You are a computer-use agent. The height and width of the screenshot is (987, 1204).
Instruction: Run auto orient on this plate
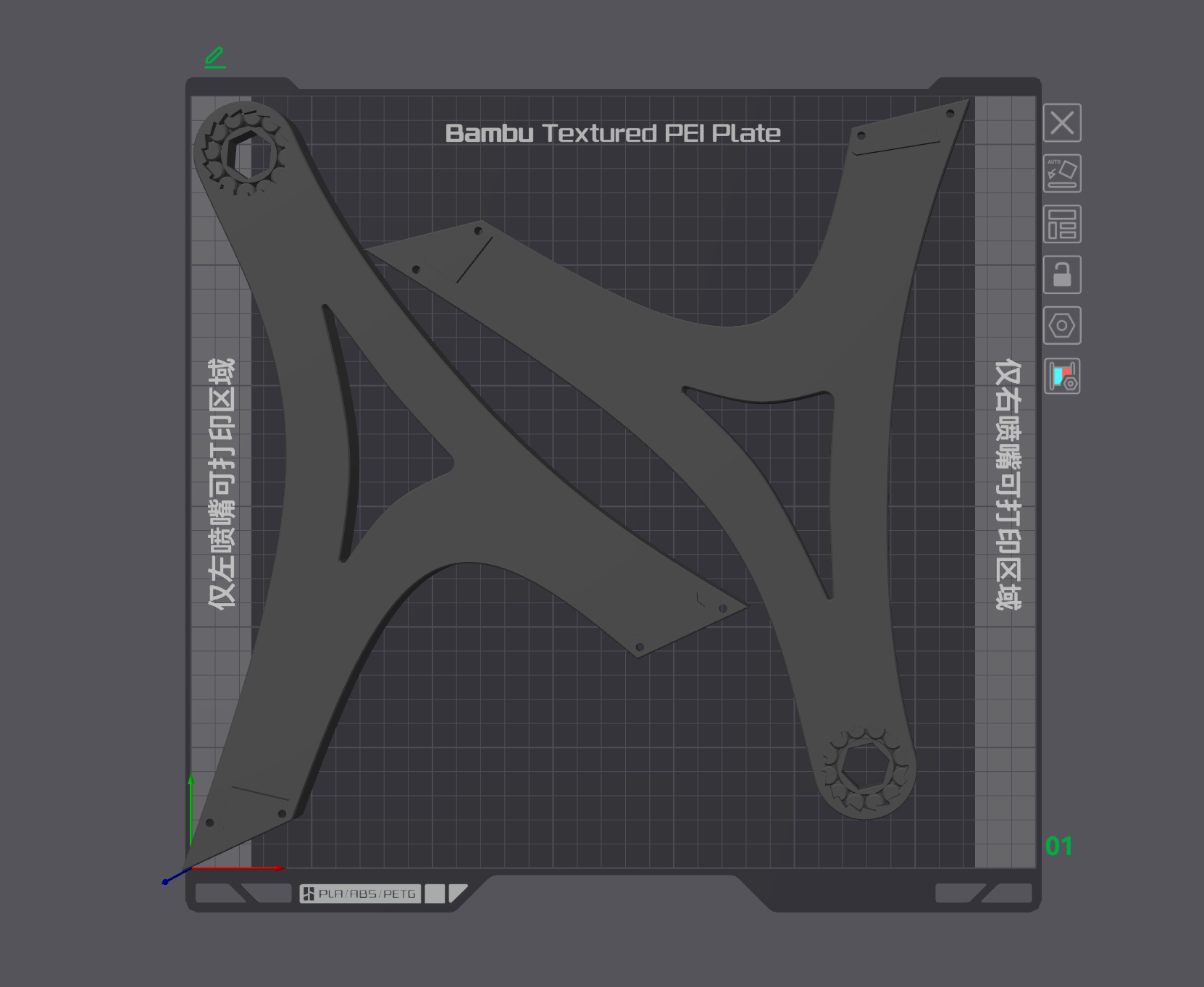[1062, 173]
